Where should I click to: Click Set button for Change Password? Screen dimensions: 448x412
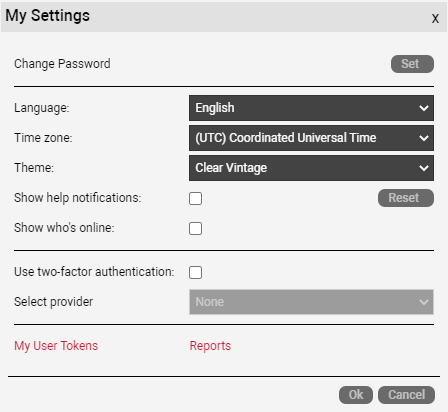412,64
